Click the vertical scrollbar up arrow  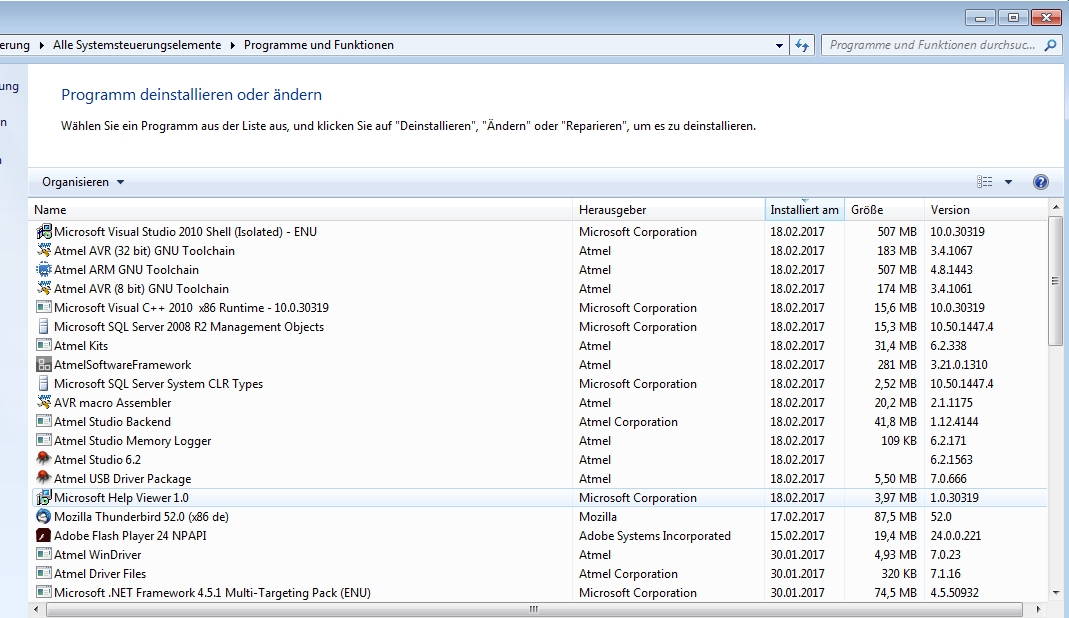(1055, 207)
